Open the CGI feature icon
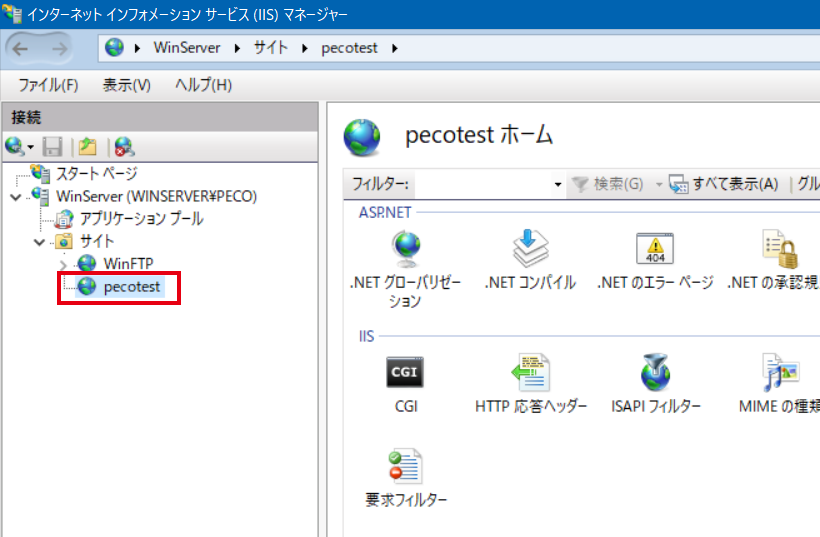Image resolution: width=820 pixels, height=537 pixels. pos(405,374)
